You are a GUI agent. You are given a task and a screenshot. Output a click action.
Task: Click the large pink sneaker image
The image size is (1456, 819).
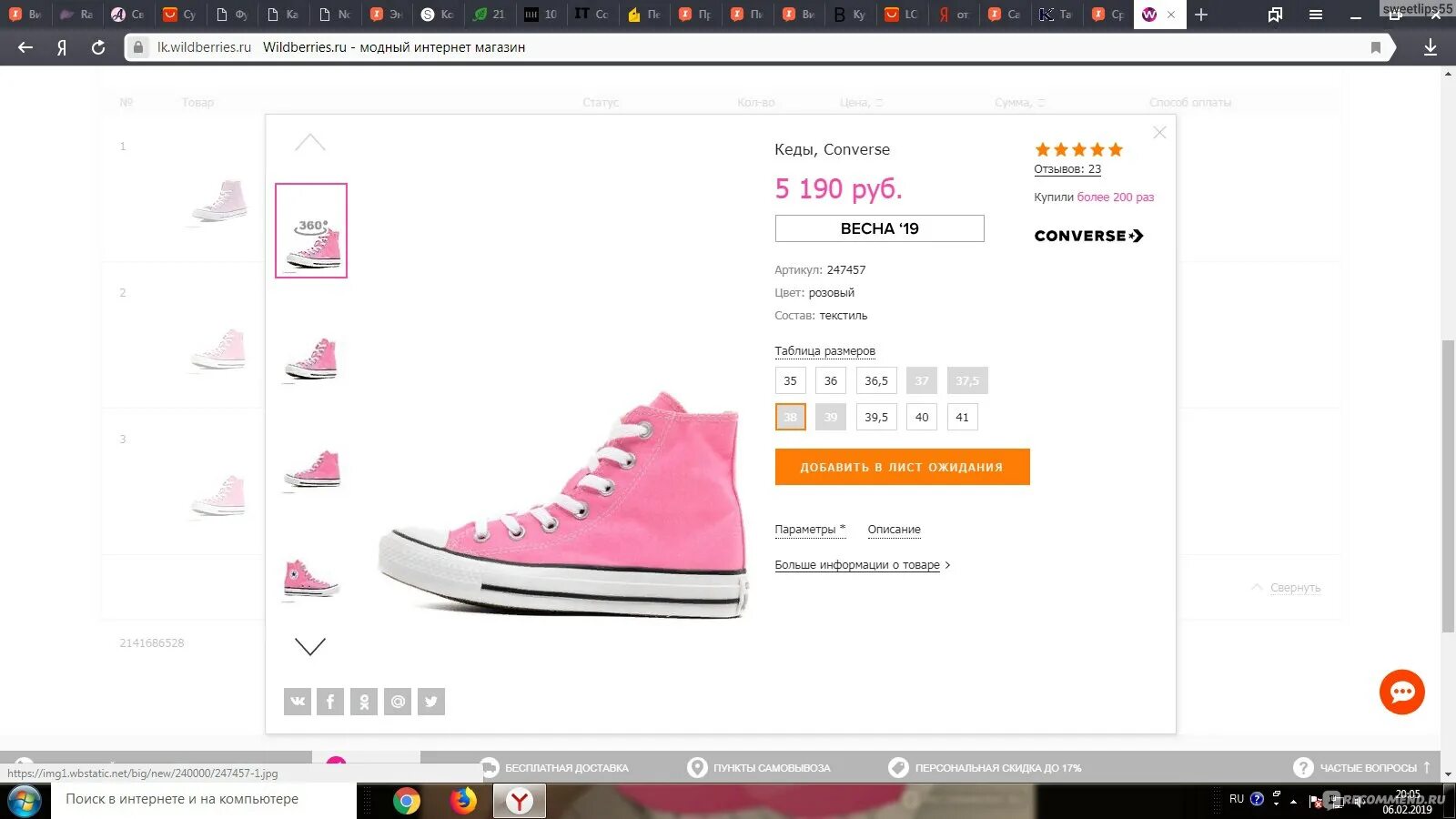tap(562, 506)
